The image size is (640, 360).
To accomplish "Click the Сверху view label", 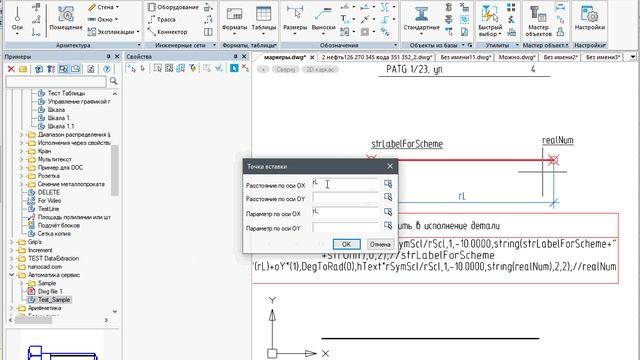I will point(285,69).
